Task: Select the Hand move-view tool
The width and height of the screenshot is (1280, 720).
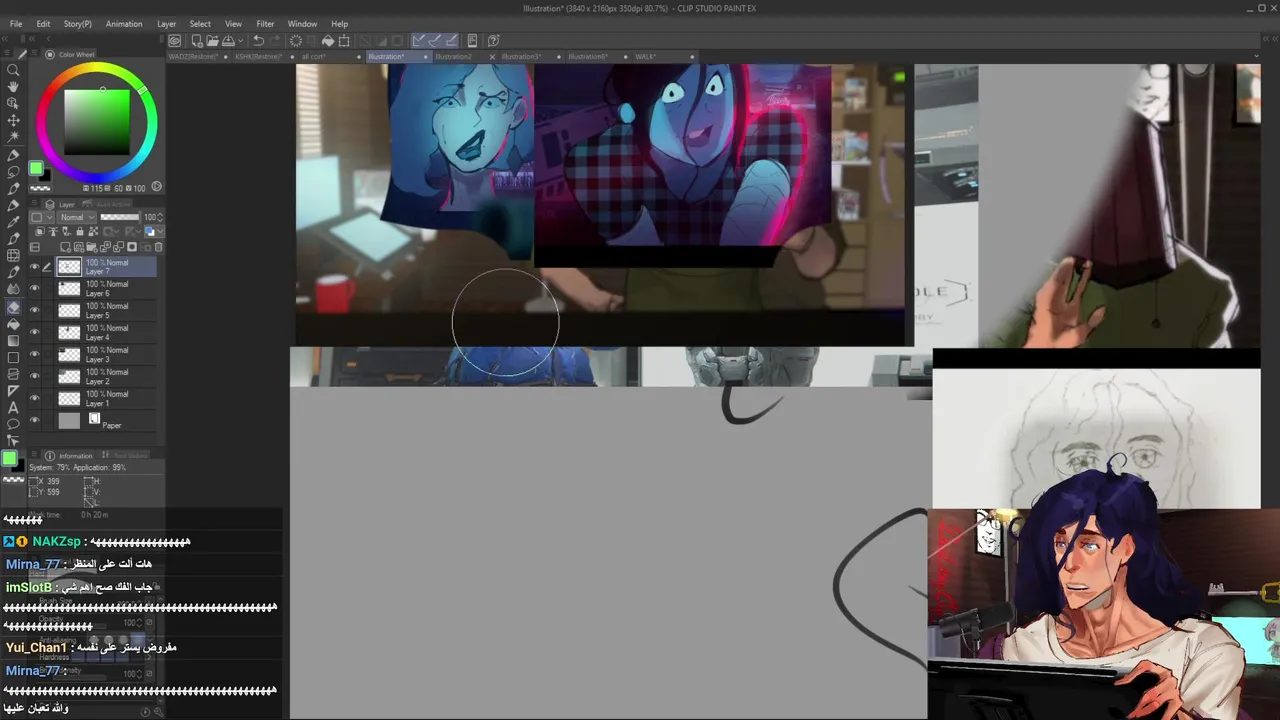Action: pos(13,87)
